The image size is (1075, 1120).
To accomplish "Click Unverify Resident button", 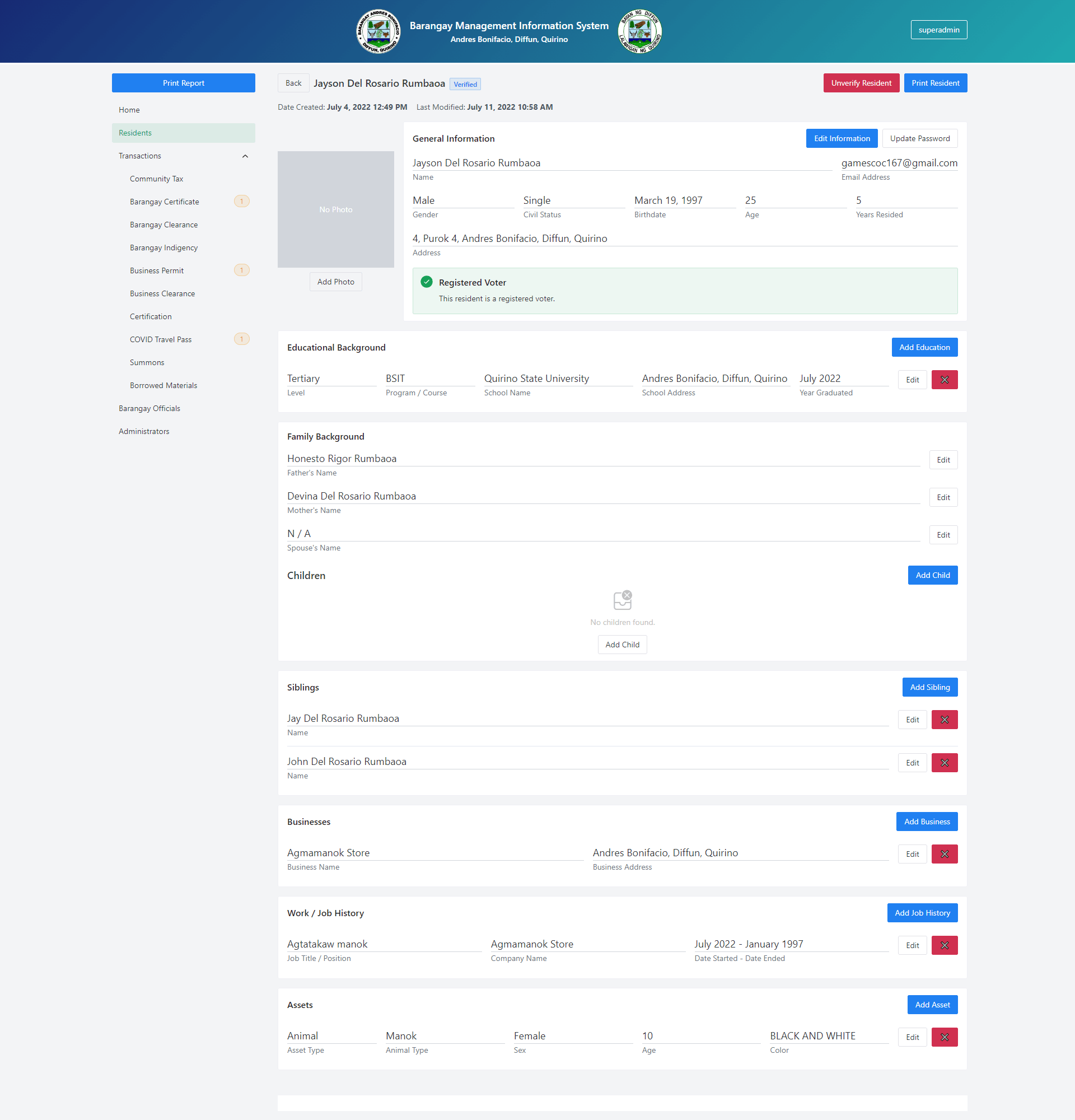I will (x=861, y=83).
